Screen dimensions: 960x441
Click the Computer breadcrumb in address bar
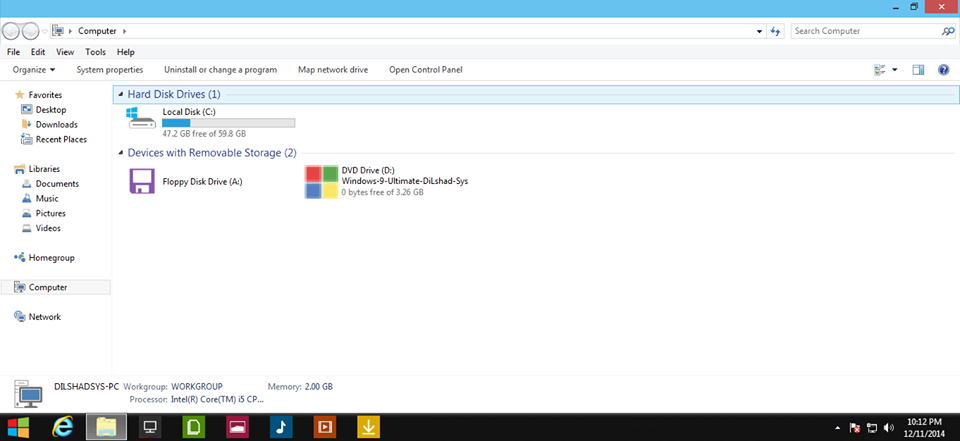pyautogui.click(x=98, y=31)
